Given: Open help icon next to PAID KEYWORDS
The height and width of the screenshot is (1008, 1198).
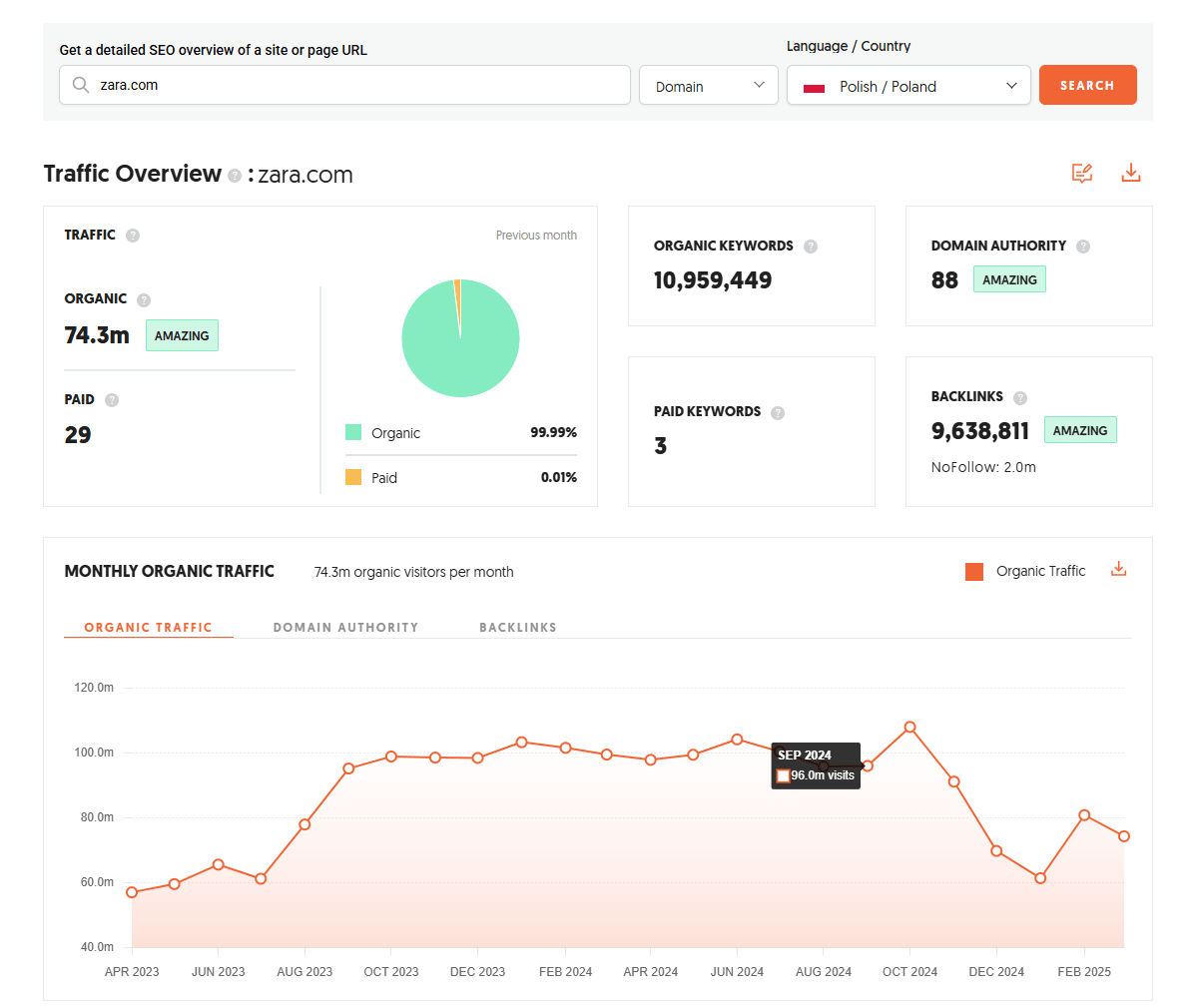Looking at the screenshot, I should 778,412.
